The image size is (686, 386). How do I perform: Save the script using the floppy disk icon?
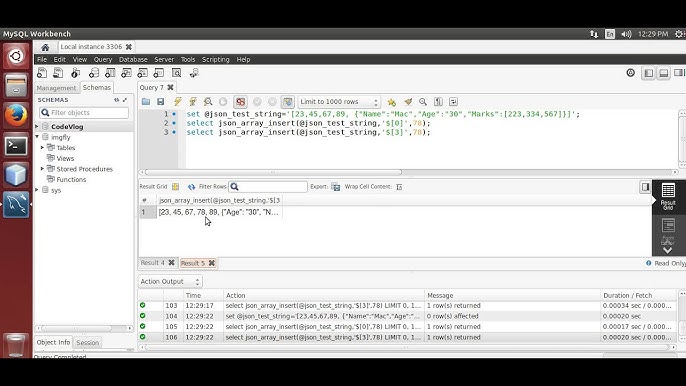pyautogui.click(x=161, y=102)
